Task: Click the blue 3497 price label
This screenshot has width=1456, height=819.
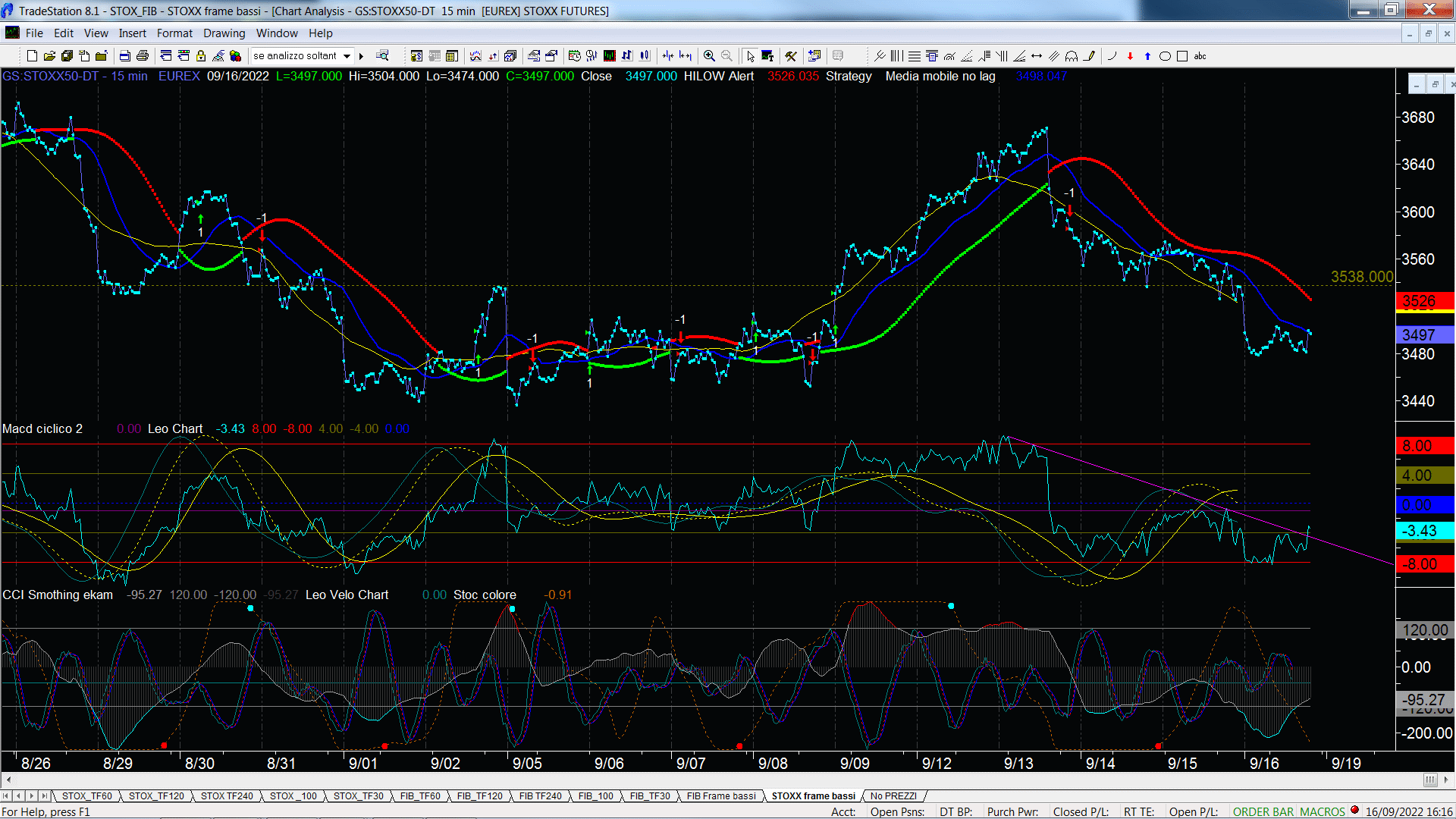Action: tap(1424, 334)
